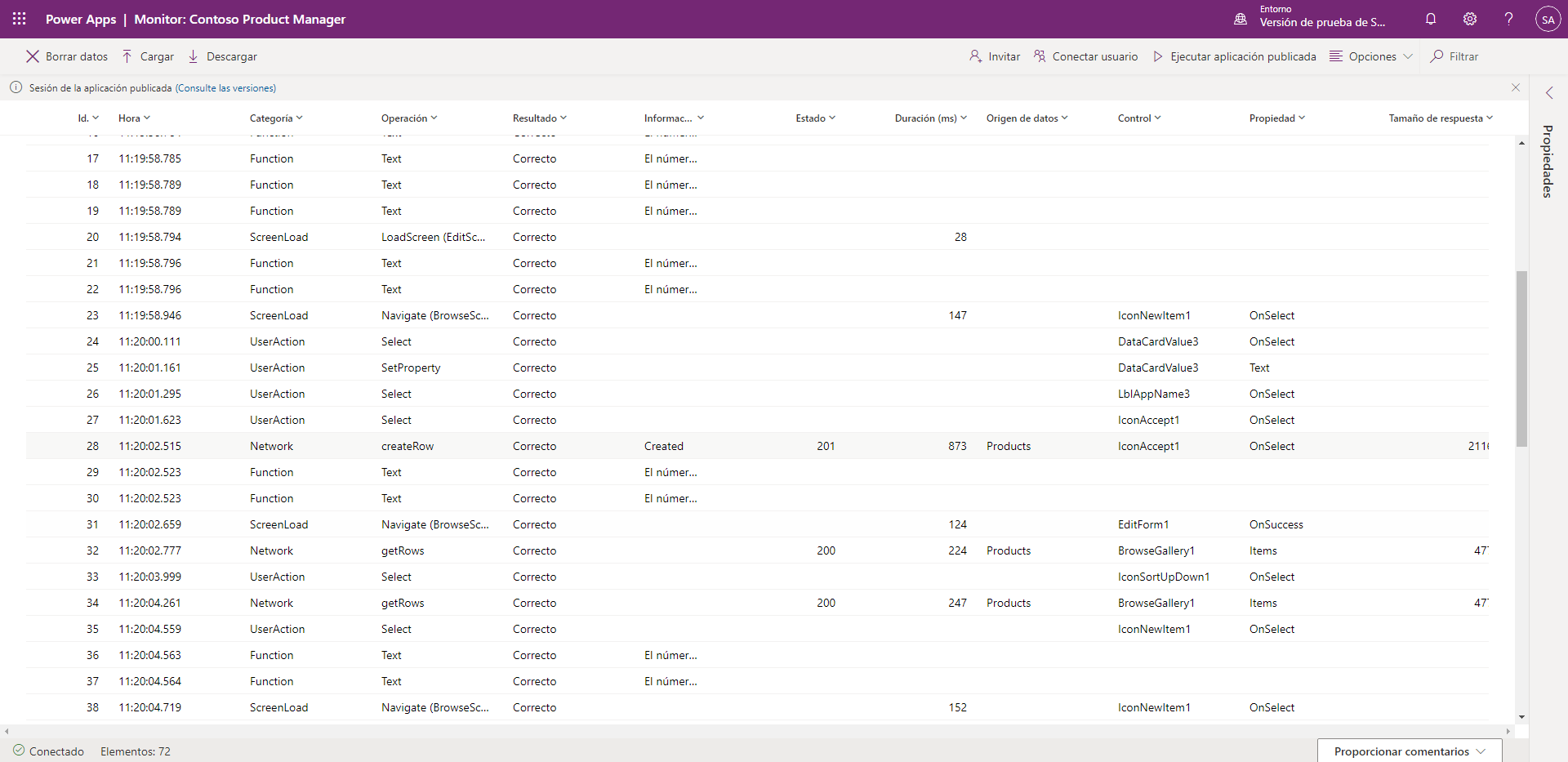Dismiss the published session info banner
This screenshot has height=762, width=1568.
1516,87
